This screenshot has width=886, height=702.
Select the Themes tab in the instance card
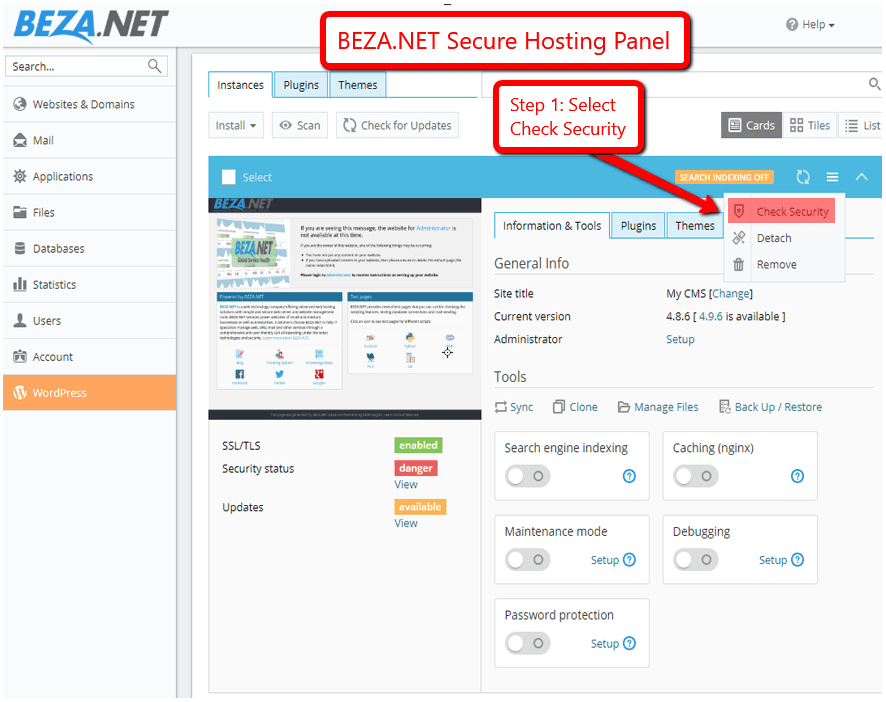coord(695,226)
